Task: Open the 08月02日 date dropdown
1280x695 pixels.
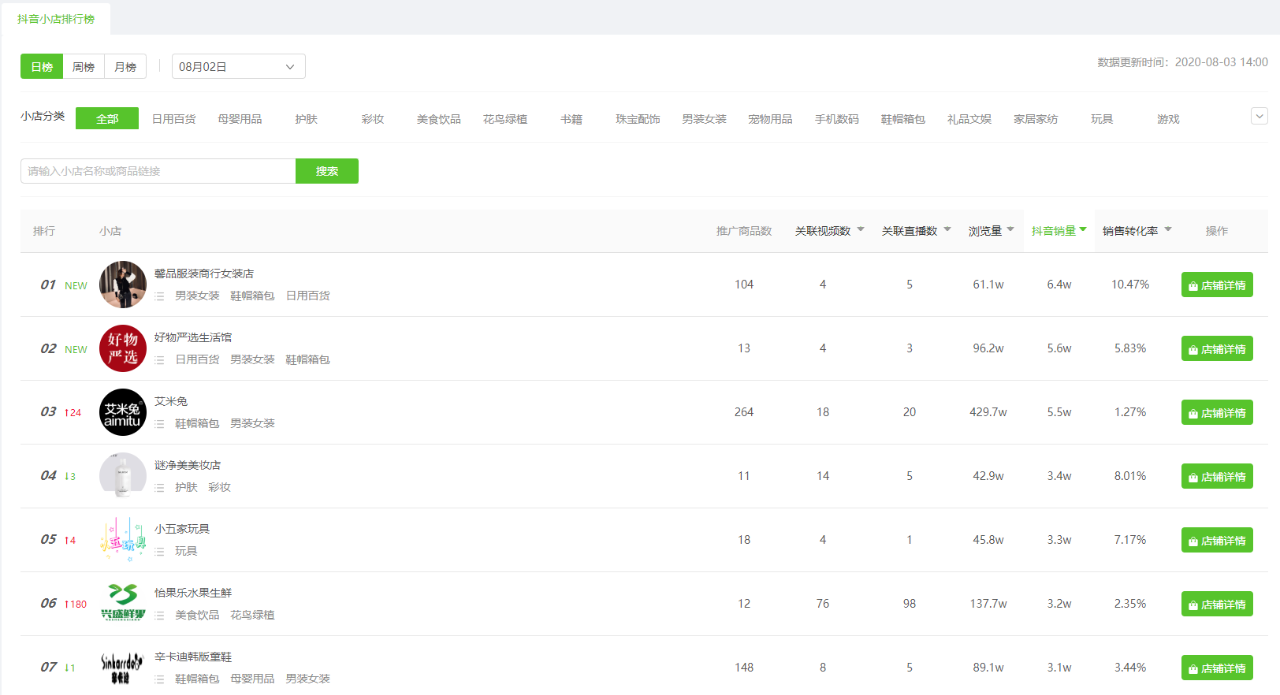Action: coord(239,67)
